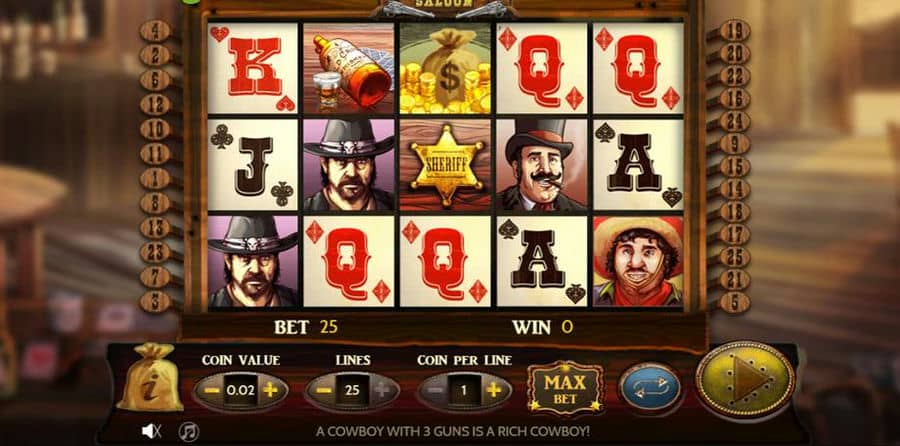The width and height of the screenshot is (900, 446).
Task: Open the info money bag icon
Action: [x=150, y=377]
